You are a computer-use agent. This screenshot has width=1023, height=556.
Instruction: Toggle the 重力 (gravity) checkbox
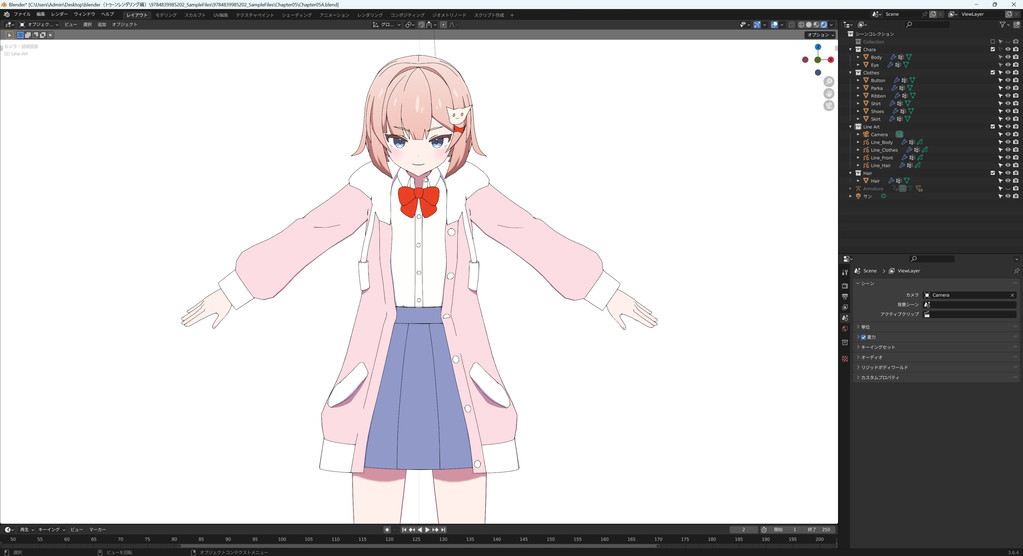(863, 337)
